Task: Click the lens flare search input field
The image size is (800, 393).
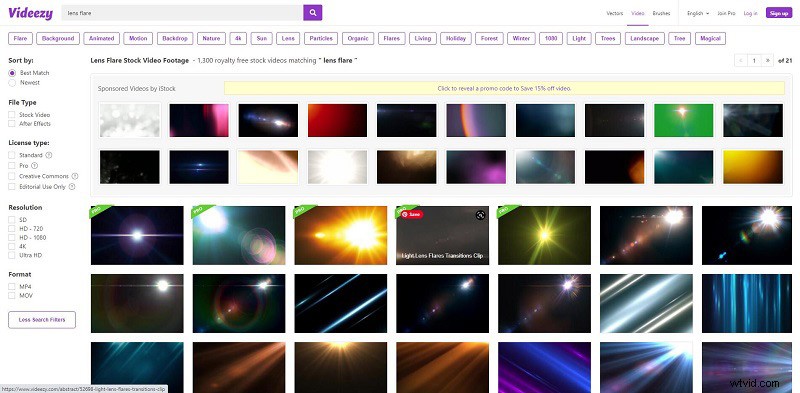Action: point(182,13)
